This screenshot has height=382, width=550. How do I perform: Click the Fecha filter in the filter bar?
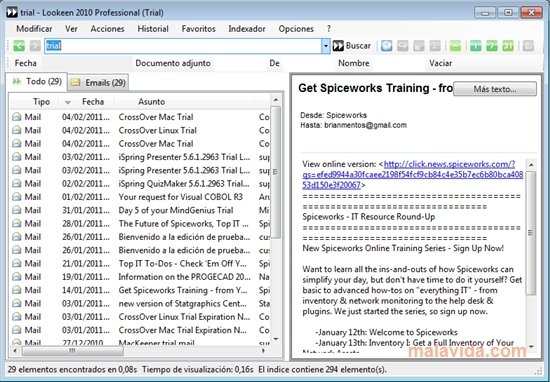[x=26, y=63]
